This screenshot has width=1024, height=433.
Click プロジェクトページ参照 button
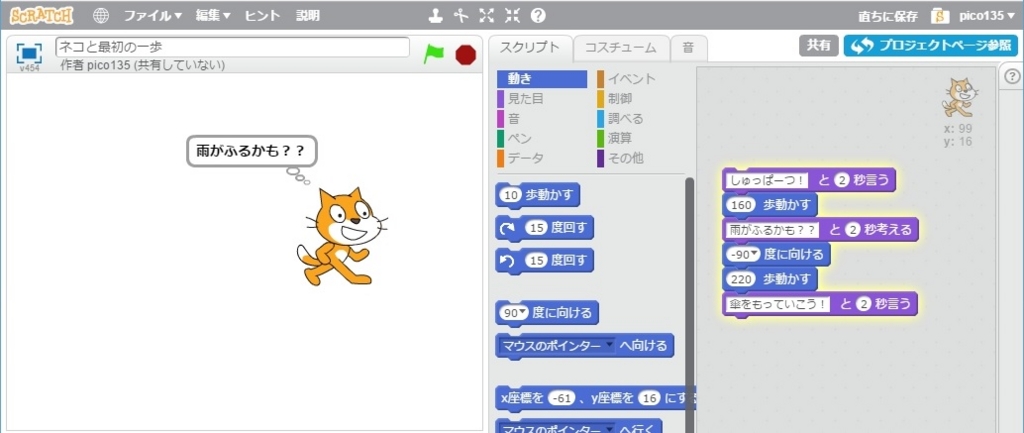click(930, 45)
